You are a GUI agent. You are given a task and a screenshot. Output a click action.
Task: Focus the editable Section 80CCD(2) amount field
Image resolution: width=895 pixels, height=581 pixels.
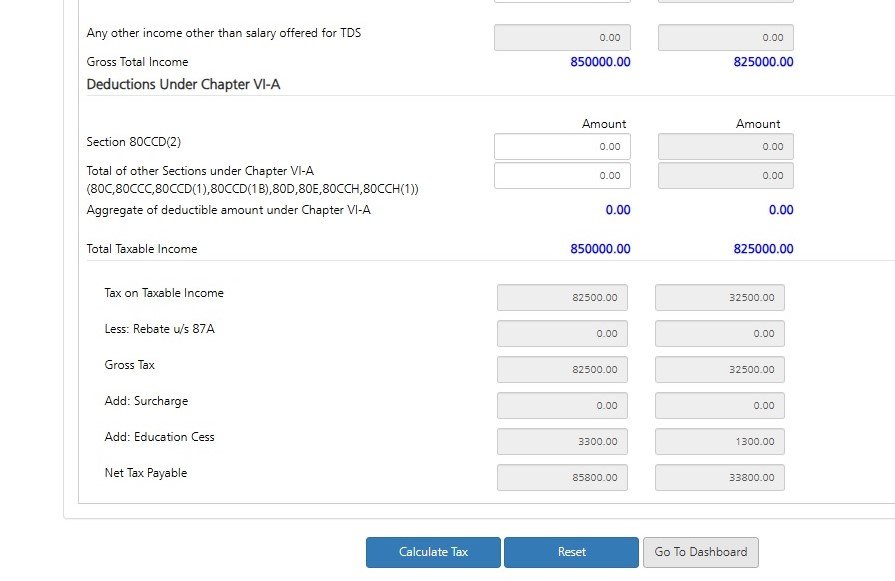pyautogui.click(x=562, y=146)
